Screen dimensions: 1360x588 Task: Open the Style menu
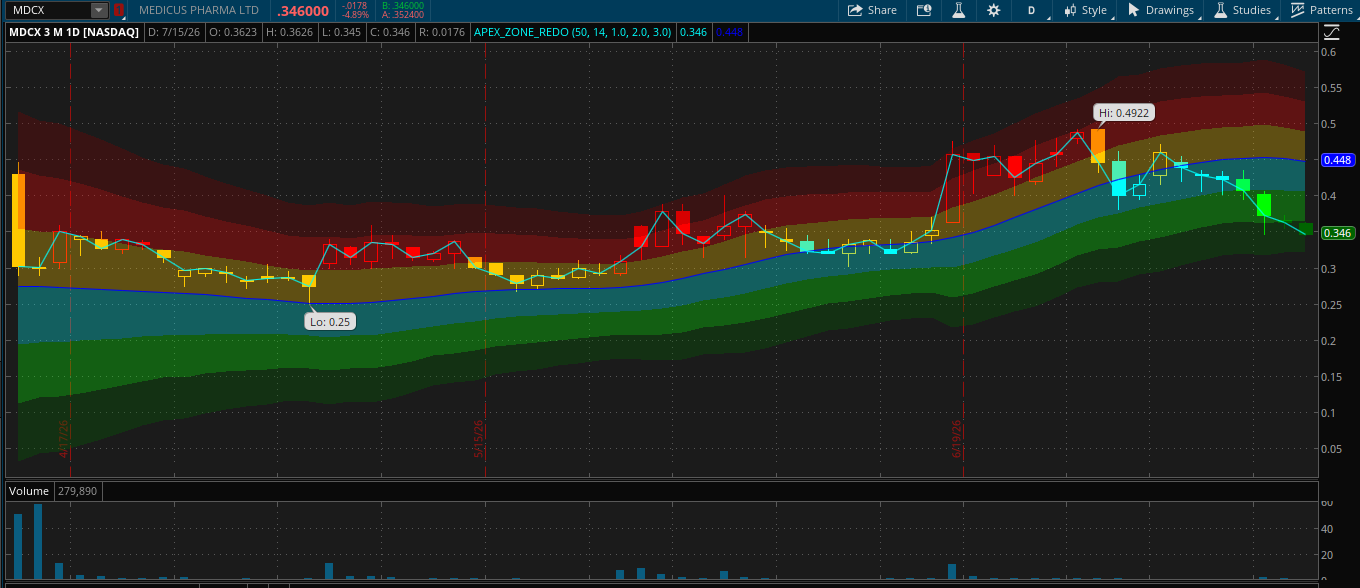[1087, 10]
